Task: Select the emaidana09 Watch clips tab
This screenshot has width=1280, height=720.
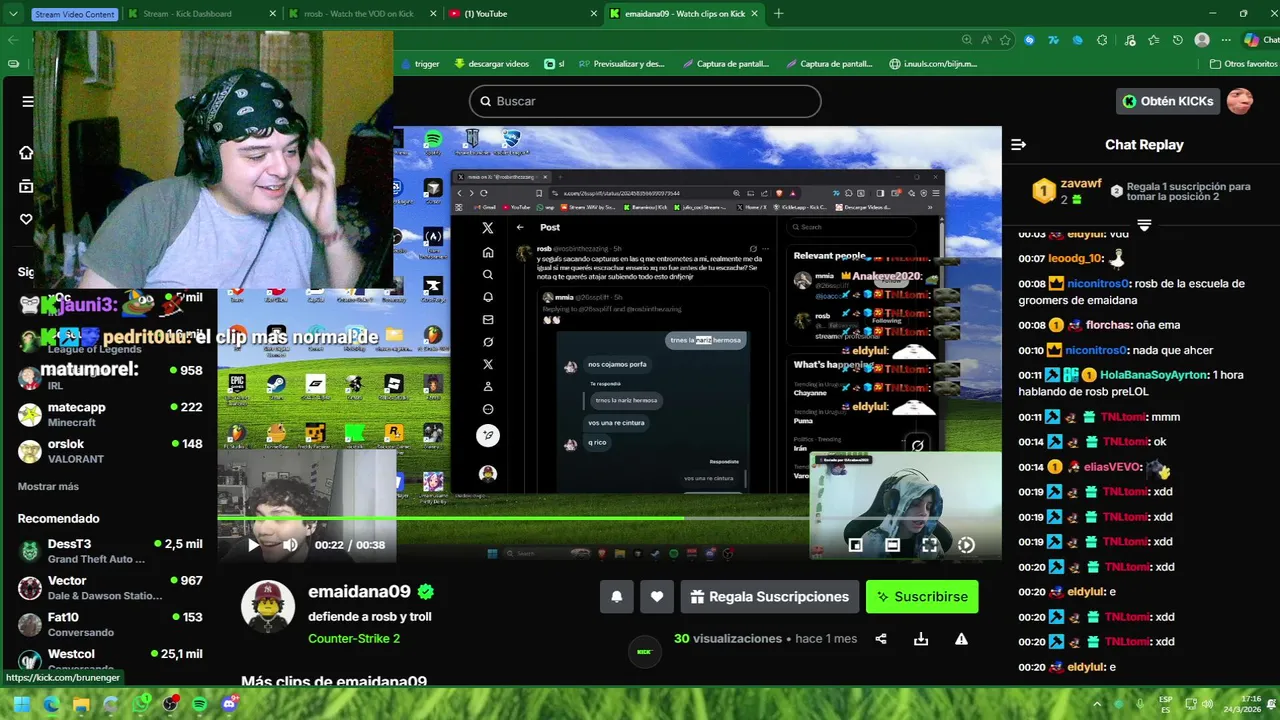Action: pyautogui.click(x=683, y=14)
